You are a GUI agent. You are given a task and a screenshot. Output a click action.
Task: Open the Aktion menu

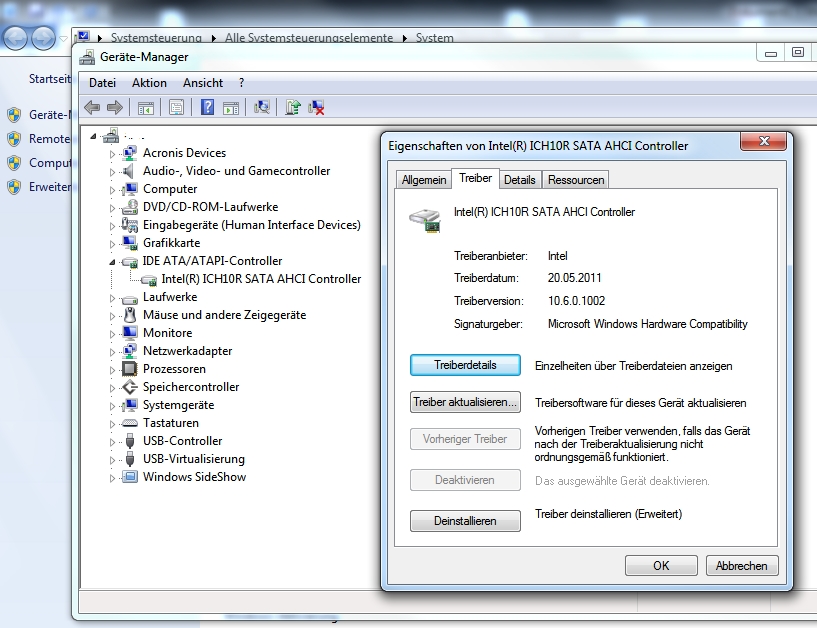tap(149, 83)
